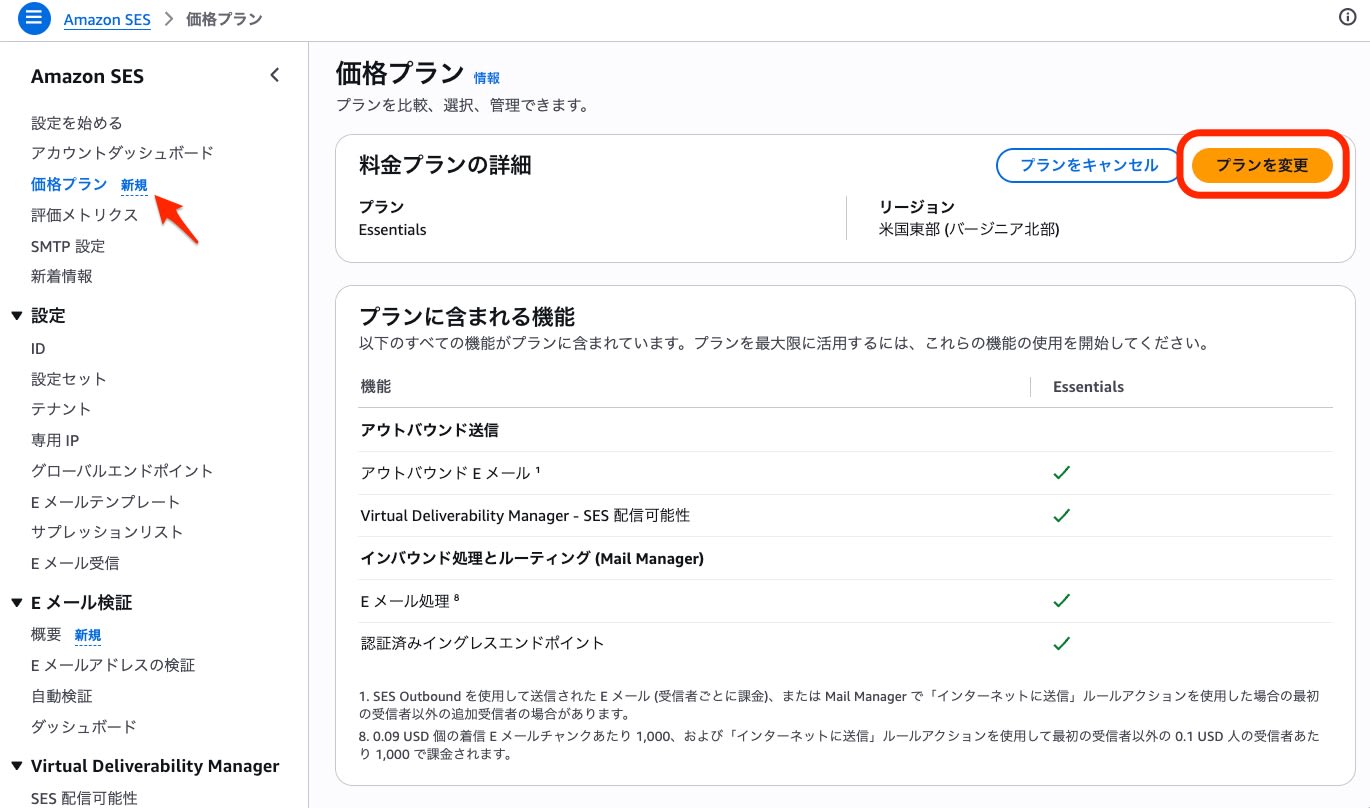Viewport: 1370px width, 808px height.
Task: Click the checkmark in 認証済みイングレスエンドポイント row
Action: (1062, 643)
